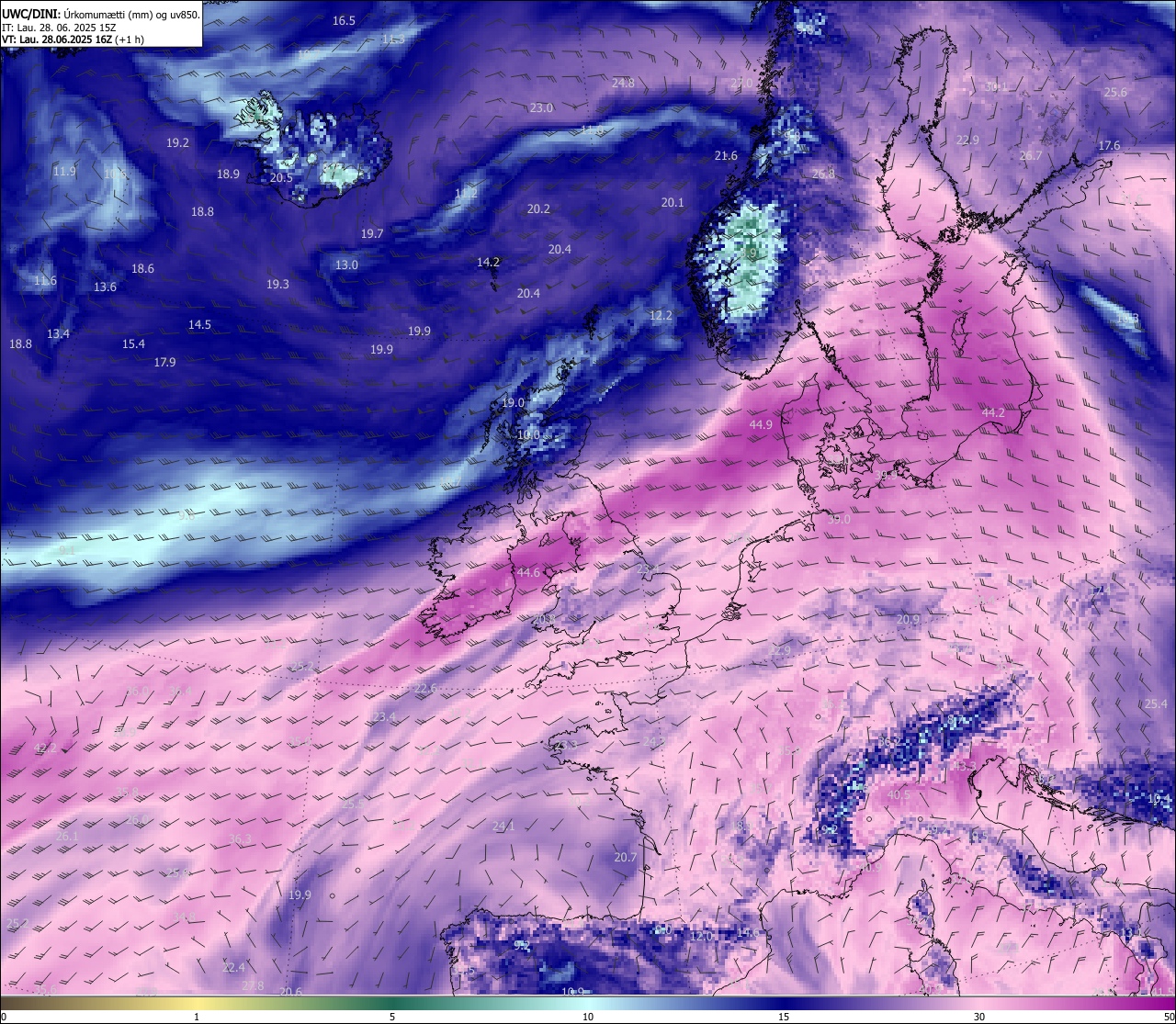1176x1024 pixels.
Task: Select the 44.2 value near the Baltic
Action: point(993,413)
